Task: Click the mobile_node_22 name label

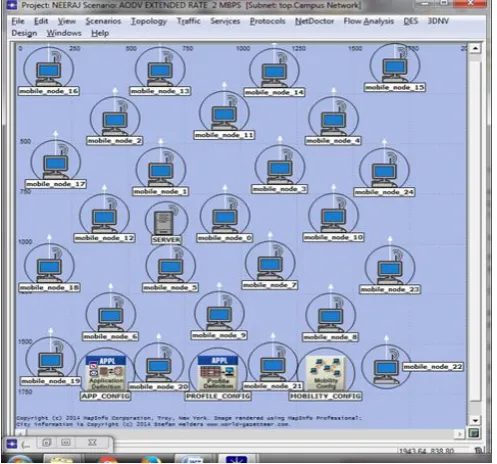Action: pyautogui.click(x=433, y=367)
